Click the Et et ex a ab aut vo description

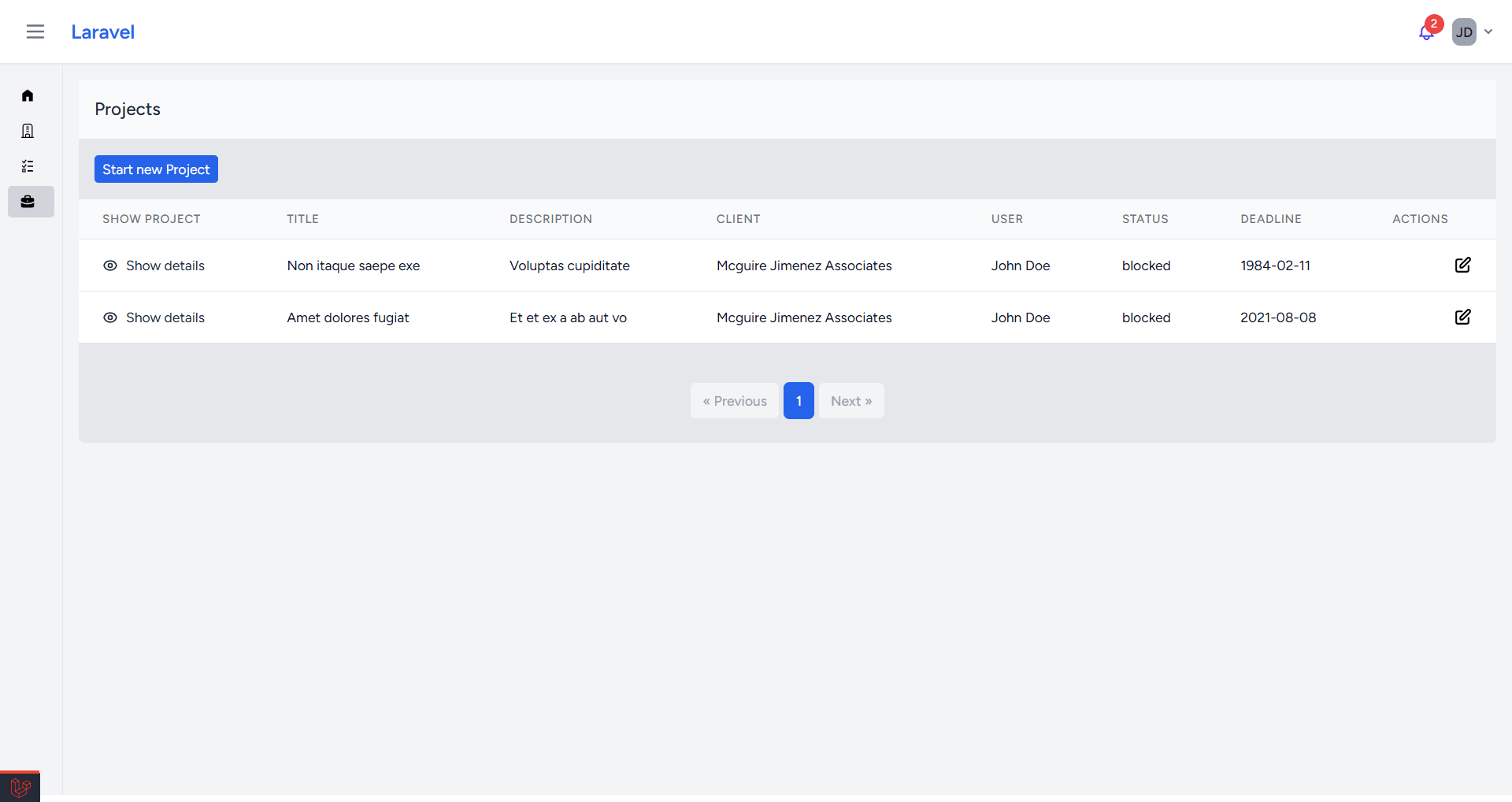point(568,317)
